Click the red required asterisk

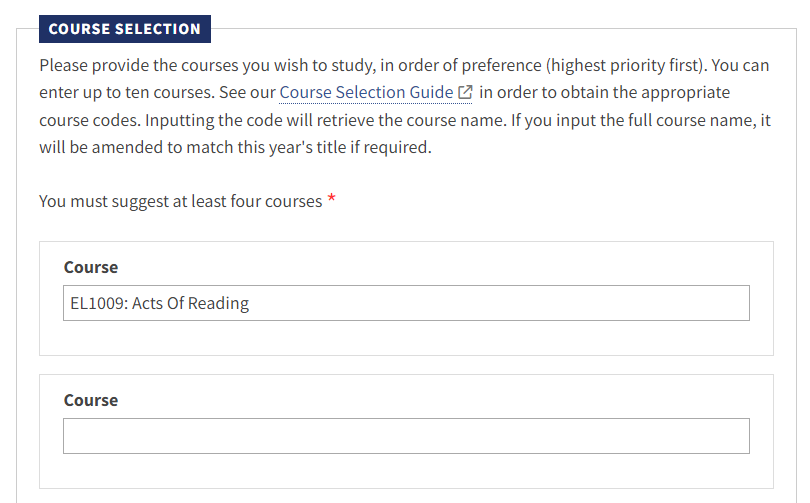click(x=331, y=201)
